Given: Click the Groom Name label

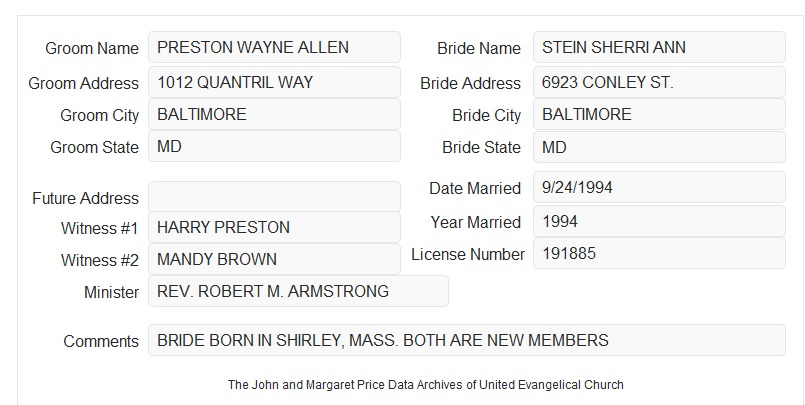Looking at the screenshot, I should [x=92, y=48].
